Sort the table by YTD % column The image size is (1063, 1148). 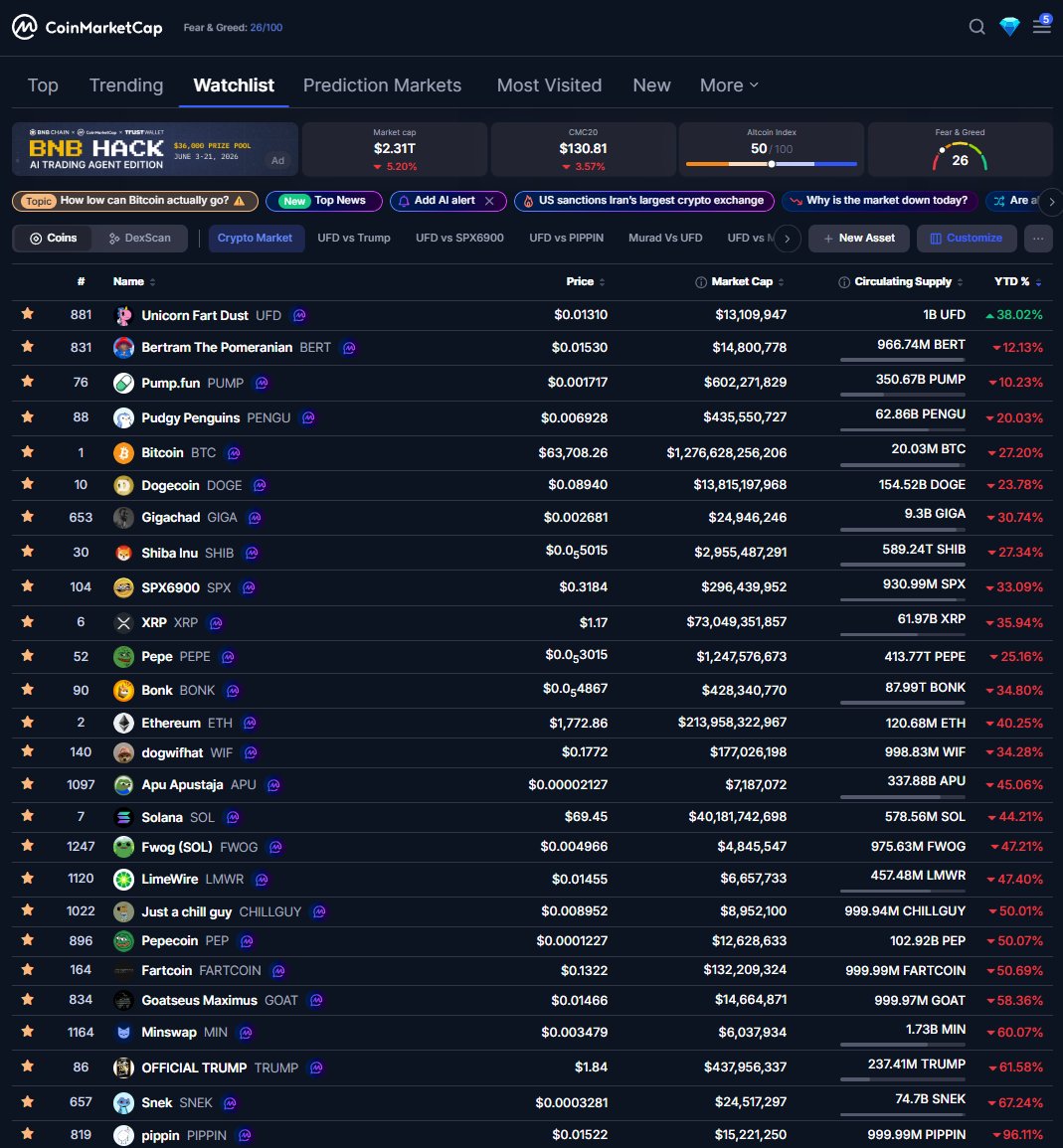(1017, 282)
